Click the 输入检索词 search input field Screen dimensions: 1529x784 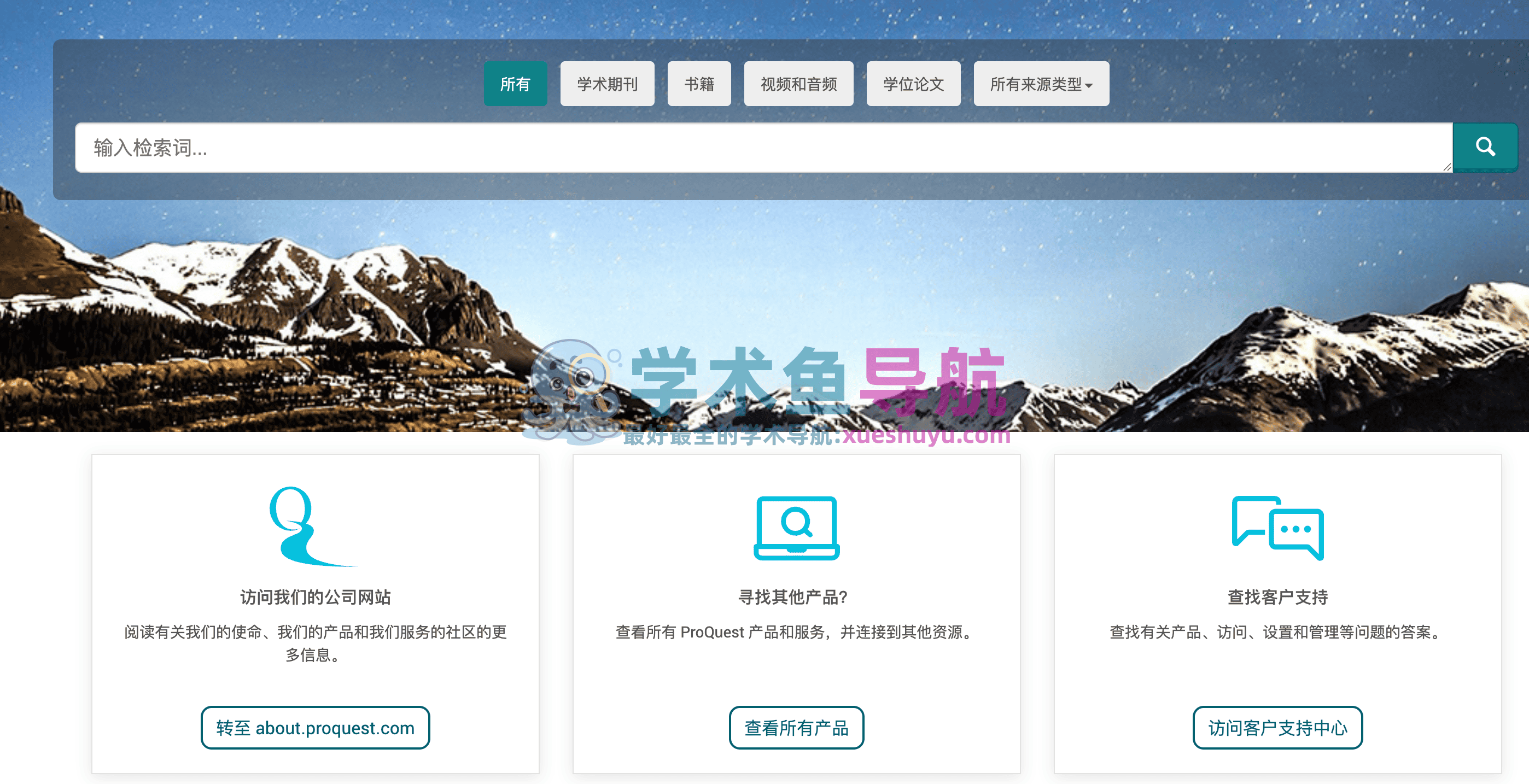[763, 148]
